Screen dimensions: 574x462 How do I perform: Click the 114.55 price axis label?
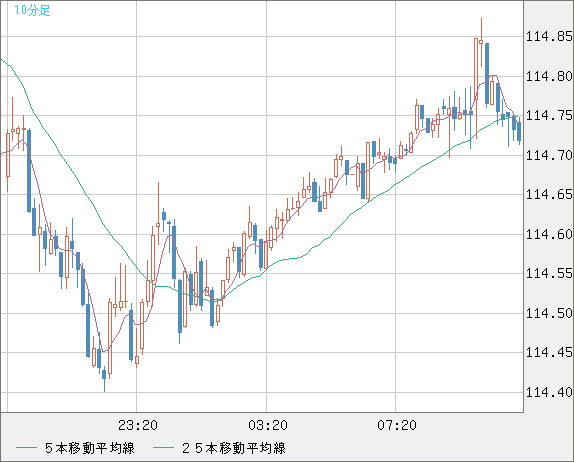pos(549,273)
